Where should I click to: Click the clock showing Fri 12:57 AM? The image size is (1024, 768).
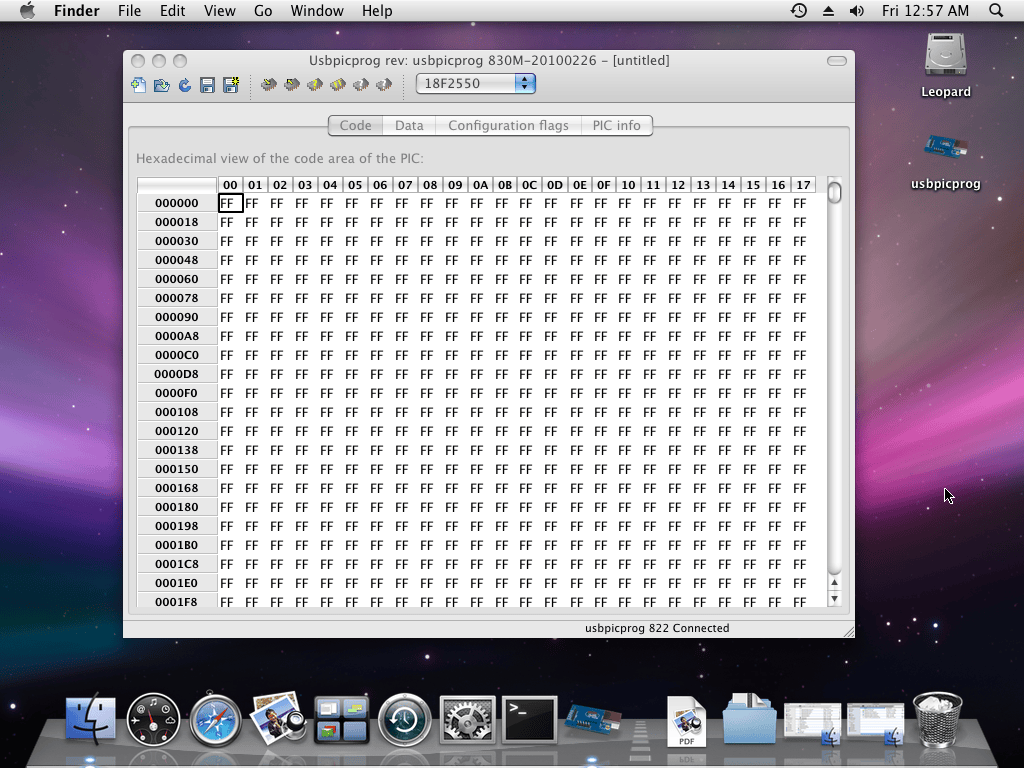tap(925, 11)
